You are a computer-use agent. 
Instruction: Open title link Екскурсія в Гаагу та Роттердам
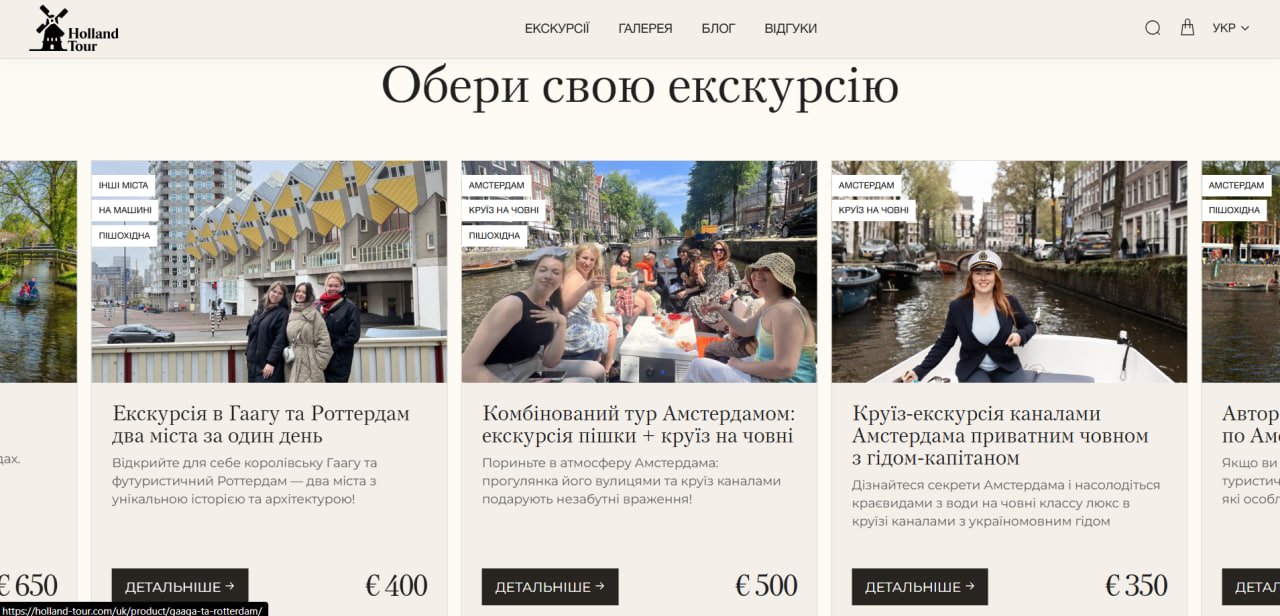[261, 425]
